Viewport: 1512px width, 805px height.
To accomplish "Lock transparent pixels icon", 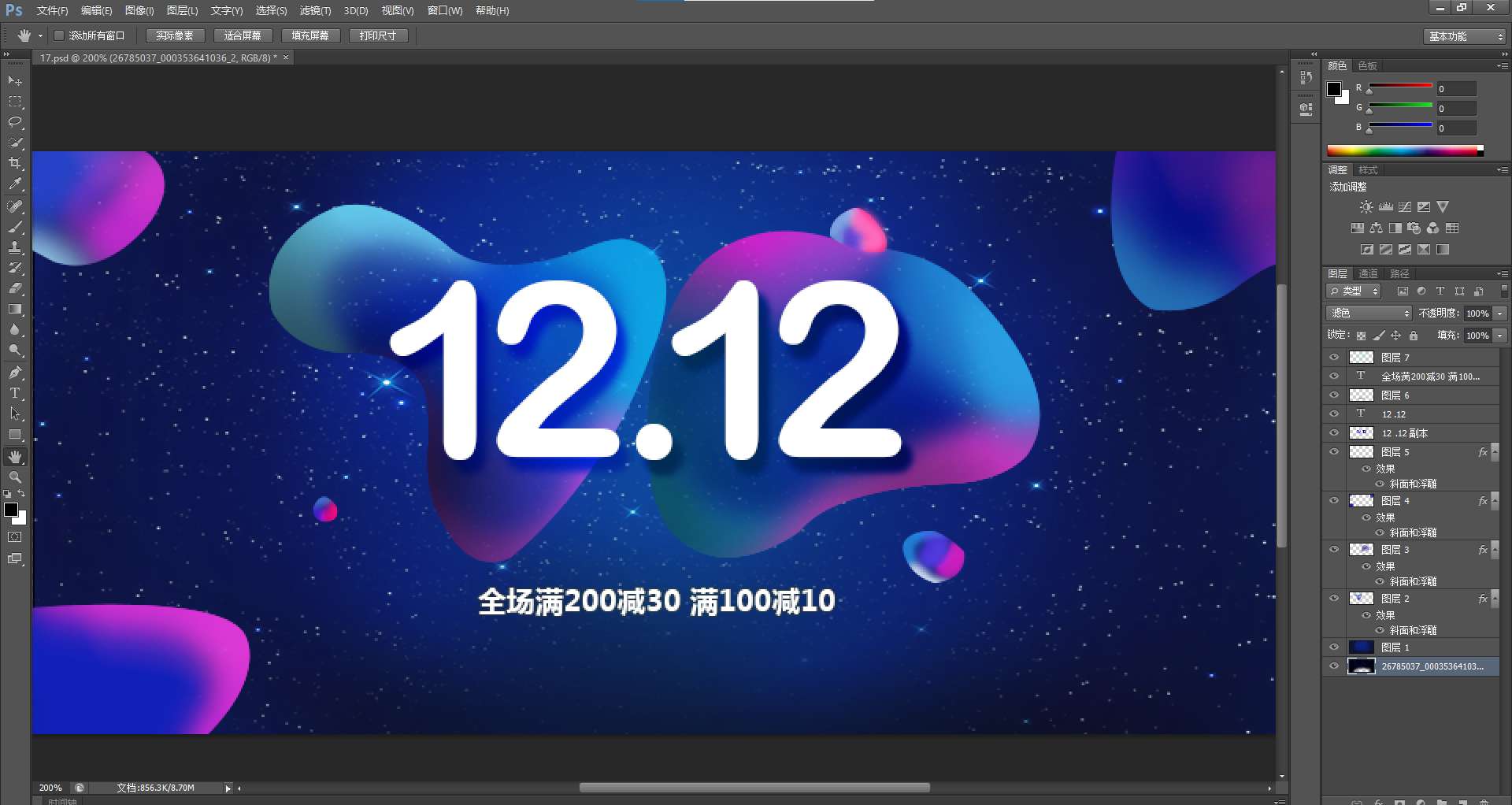I will pos(1362,336).
